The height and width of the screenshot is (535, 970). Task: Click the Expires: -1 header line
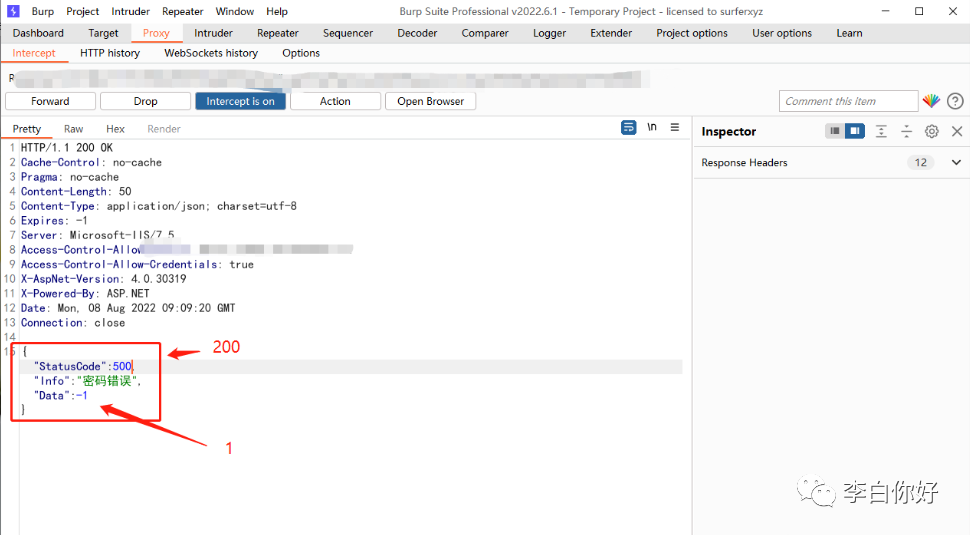click(x=54, y=220)
